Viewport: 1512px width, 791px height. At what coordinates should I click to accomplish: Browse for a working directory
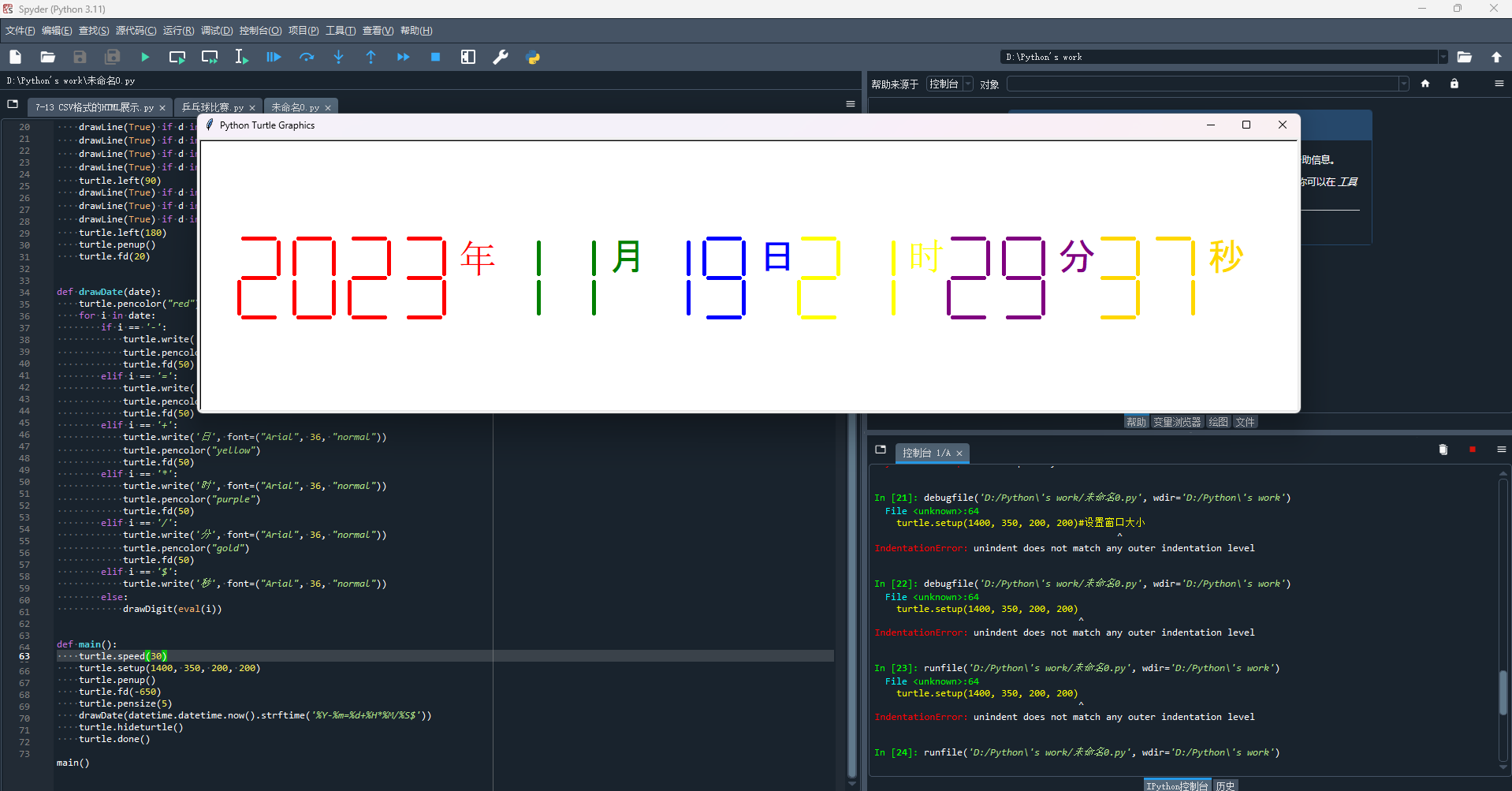tap(1465, 57)
